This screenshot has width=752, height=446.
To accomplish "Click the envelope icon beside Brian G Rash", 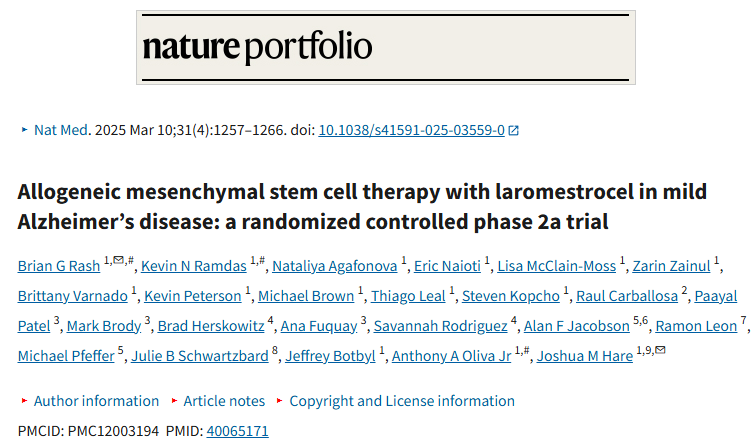I will pos(118,260).
